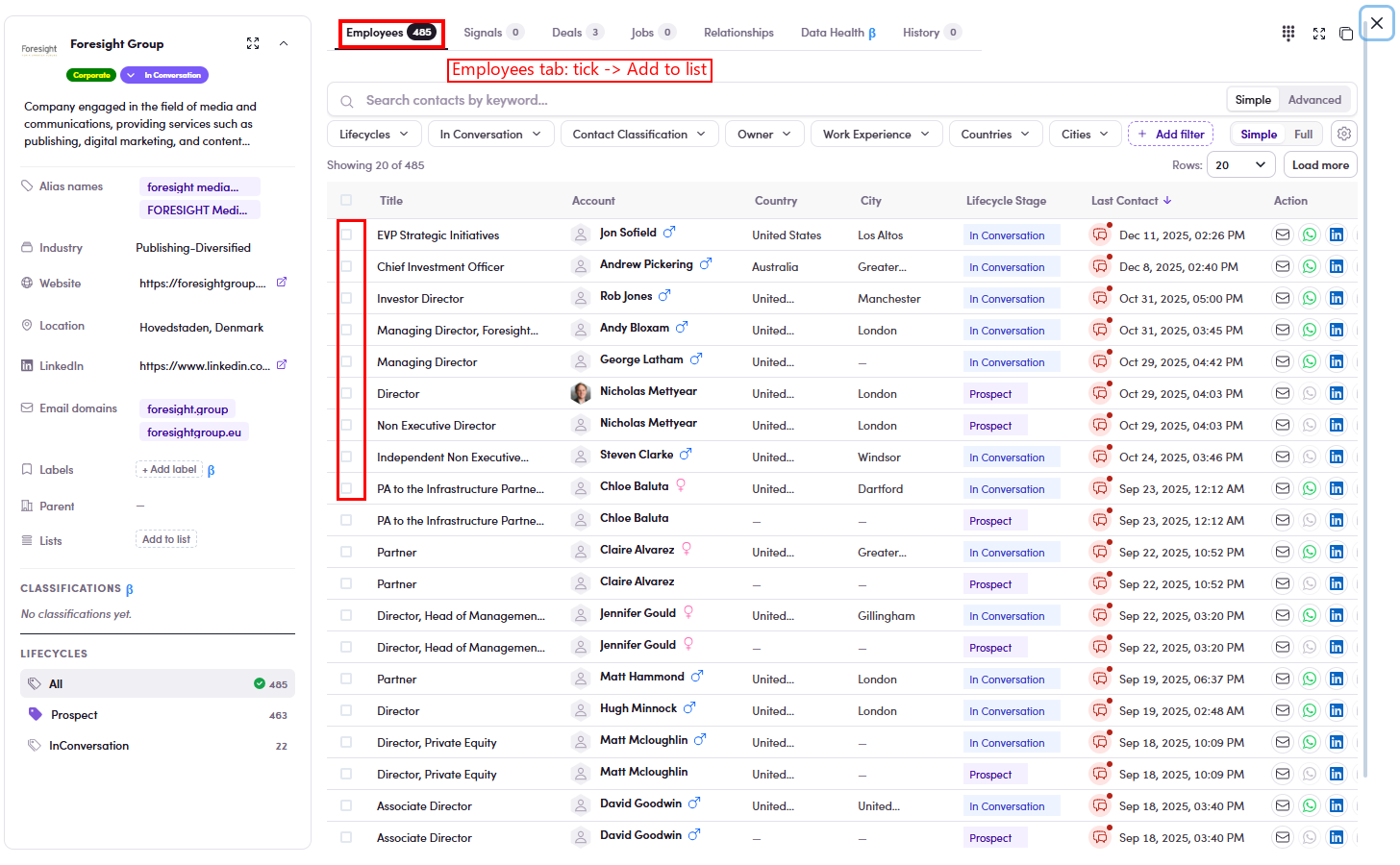Open In Conversation status badge dropdown
Image resolution: width=1400 pixels, height=865 pixels.
coord(164,75)
